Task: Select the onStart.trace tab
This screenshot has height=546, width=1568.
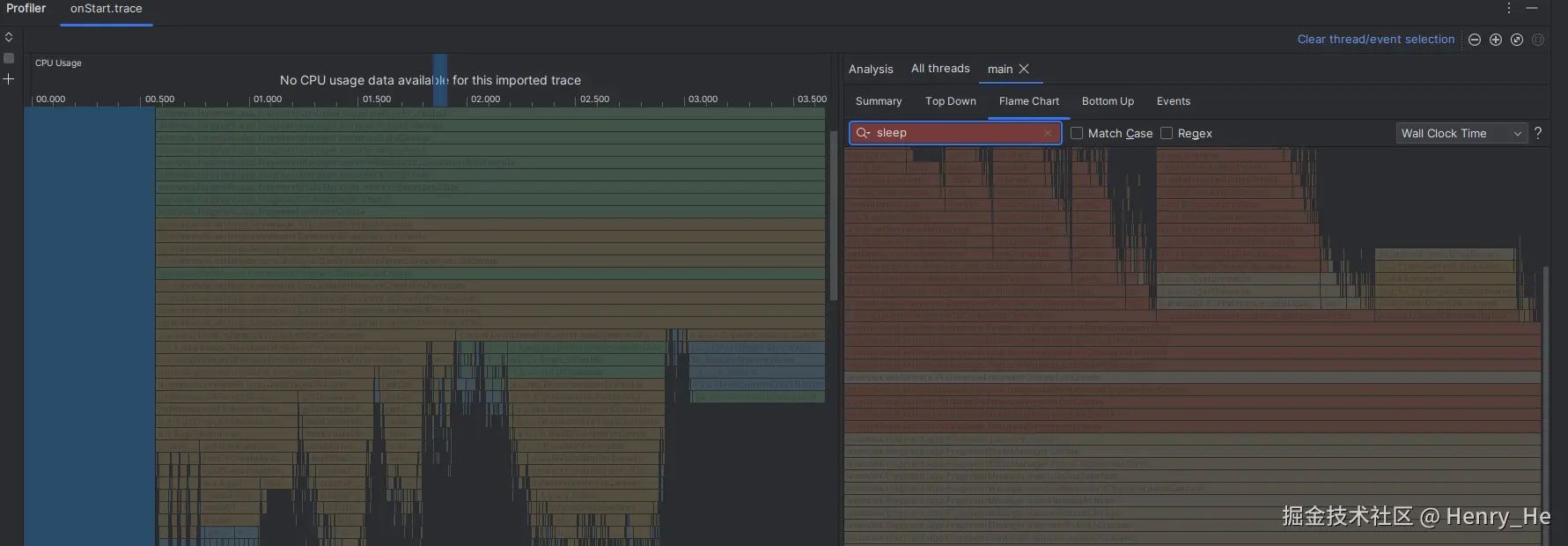Action: (x=107, y=9)
